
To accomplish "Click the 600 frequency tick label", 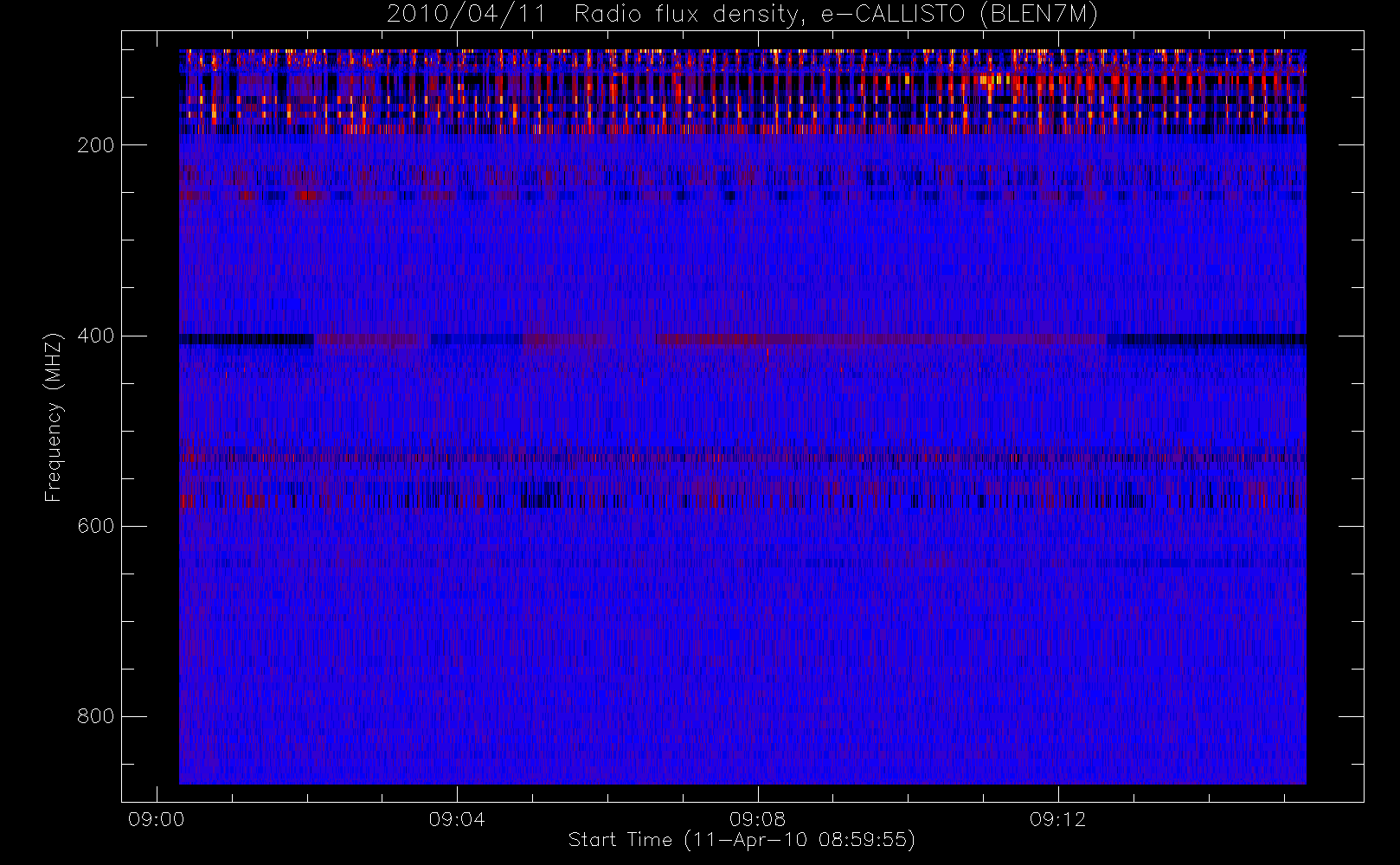I will pos(96,526).
